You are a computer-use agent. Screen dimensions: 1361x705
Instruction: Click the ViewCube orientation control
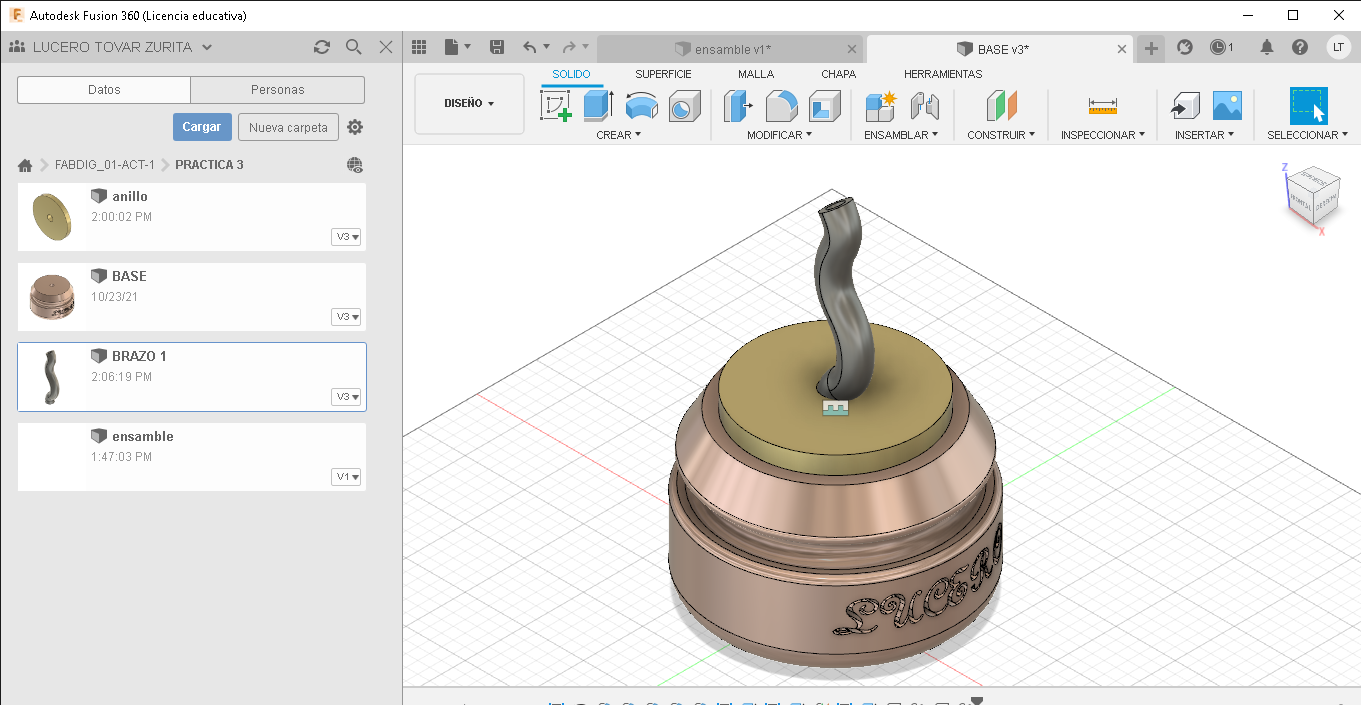[x=1311, y=198]
